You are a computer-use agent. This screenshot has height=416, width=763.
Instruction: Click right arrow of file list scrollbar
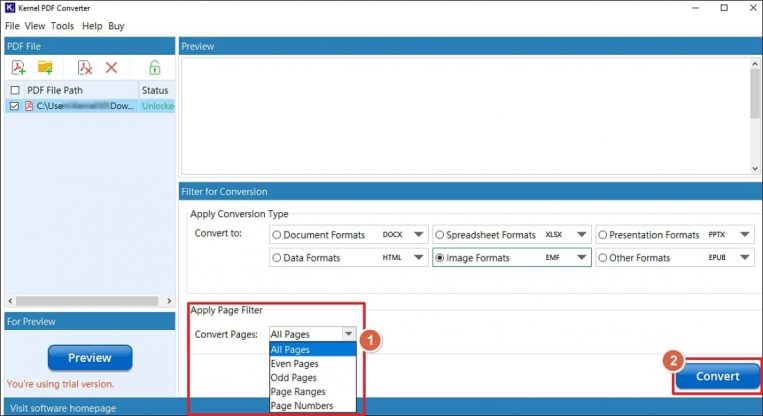coord(169,301)
